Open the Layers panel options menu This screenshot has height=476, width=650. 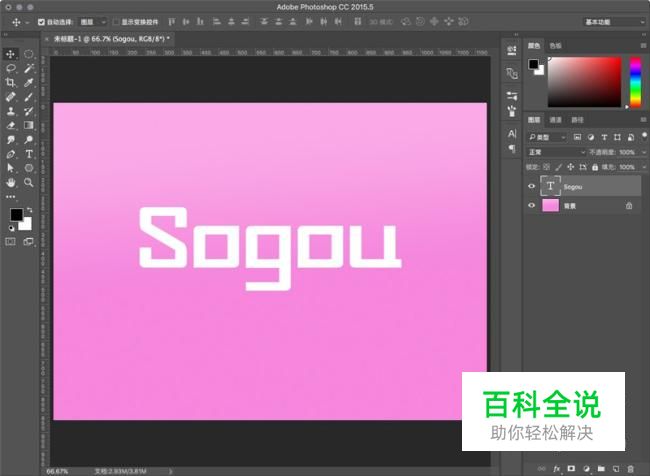point(643,120)
